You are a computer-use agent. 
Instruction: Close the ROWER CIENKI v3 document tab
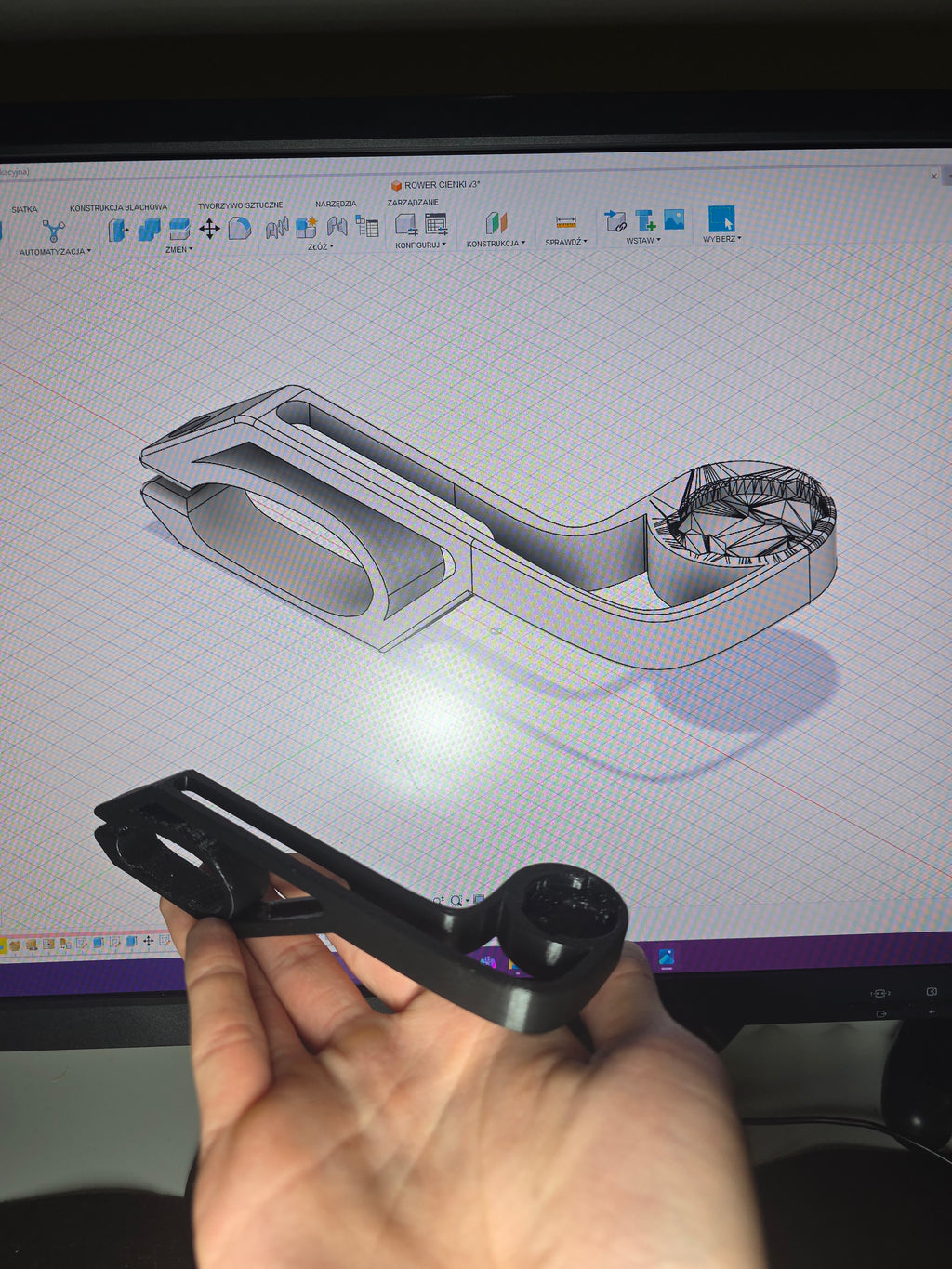click(x=934, y=176)
